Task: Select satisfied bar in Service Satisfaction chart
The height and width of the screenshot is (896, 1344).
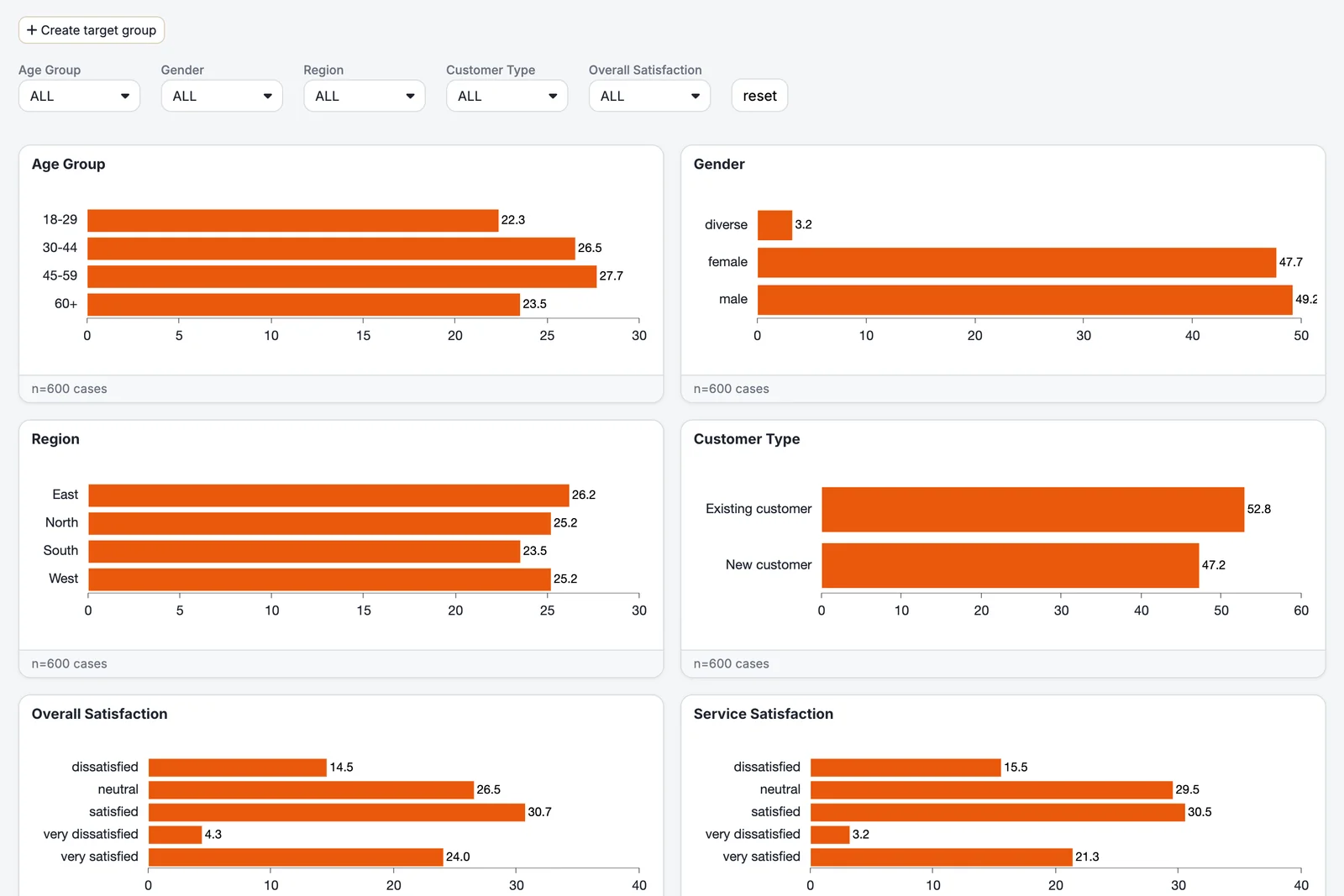Action: 998,812
